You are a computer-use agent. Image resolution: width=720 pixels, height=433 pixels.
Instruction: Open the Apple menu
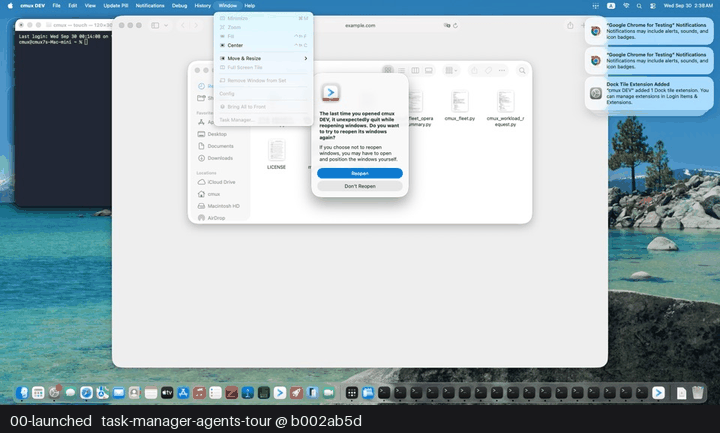pyautogui.click(x=10, y=6)
